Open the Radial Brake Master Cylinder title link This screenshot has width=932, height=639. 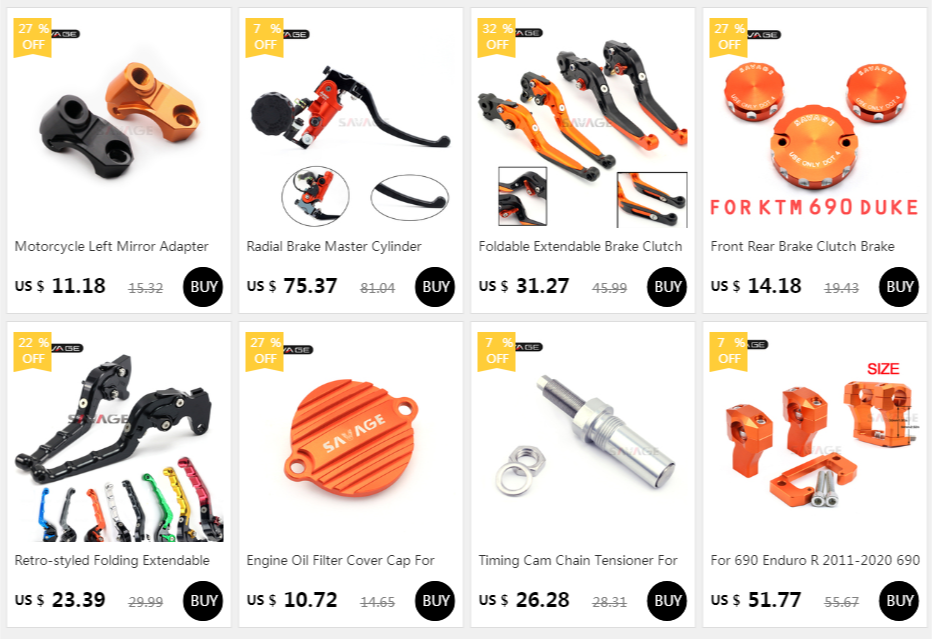coord(334,246)
